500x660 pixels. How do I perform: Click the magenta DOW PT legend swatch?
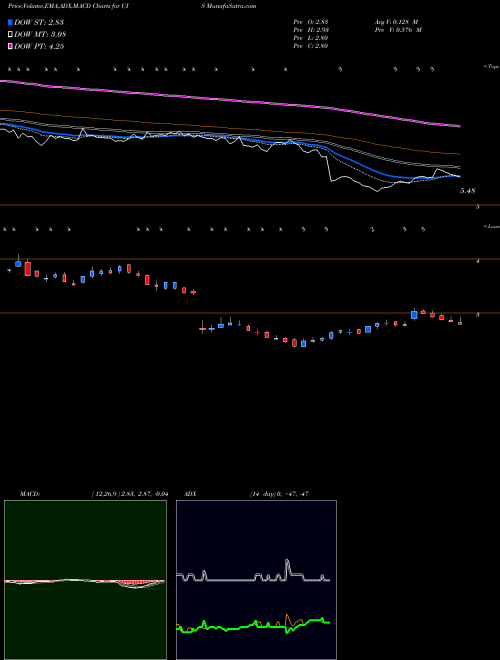(x=11, y=46)
